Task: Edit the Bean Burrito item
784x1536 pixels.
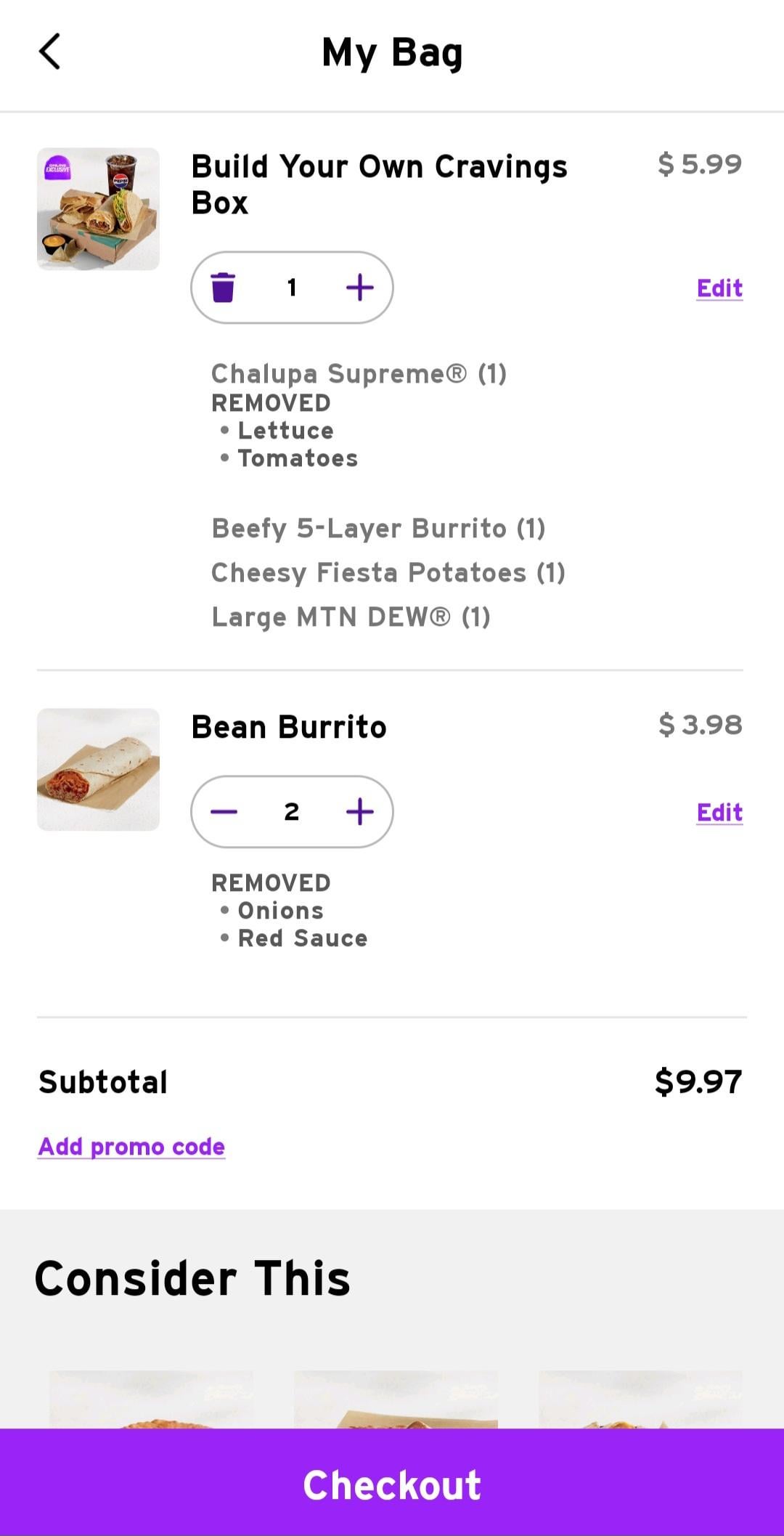Action: [719, 812]
